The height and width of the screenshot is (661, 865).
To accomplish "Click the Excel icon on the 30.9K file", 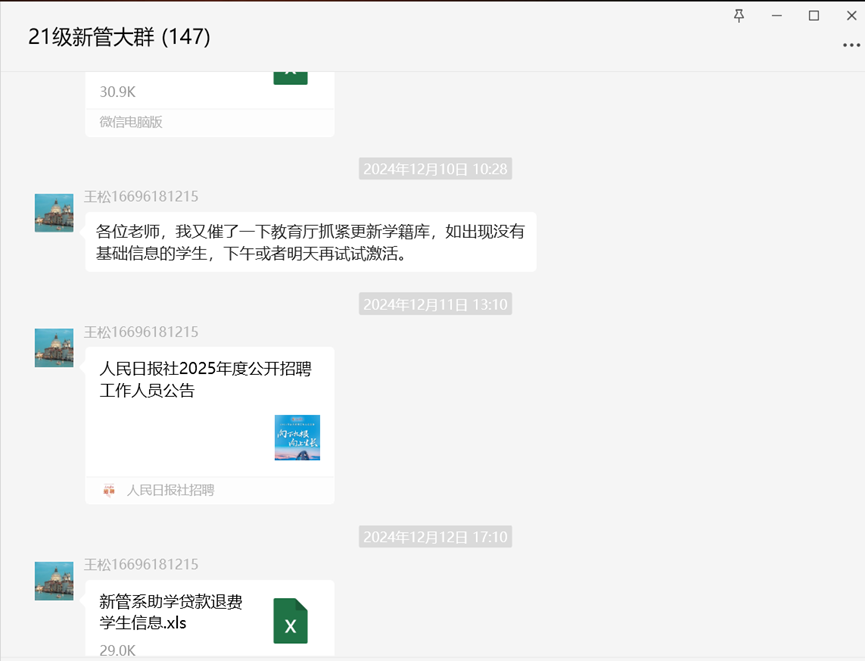I will [290, 74].
